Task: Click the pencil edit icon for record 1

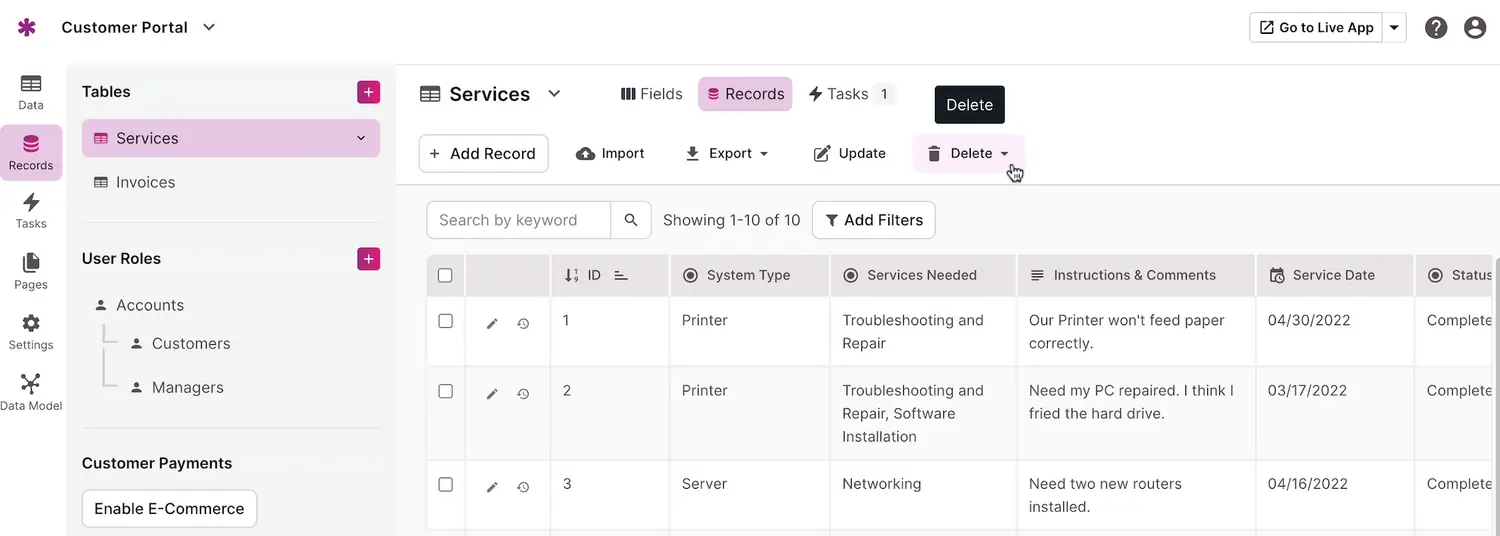Action: point(492,323)
